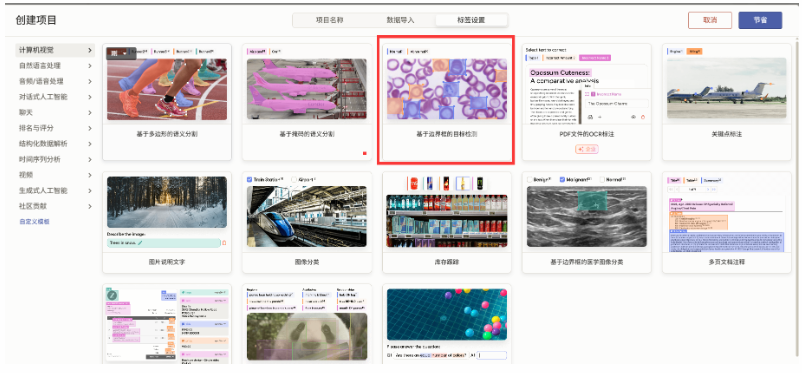Expand the 对话式人工智能 category chevron
The image size is (802, 373).
(90, 97)
